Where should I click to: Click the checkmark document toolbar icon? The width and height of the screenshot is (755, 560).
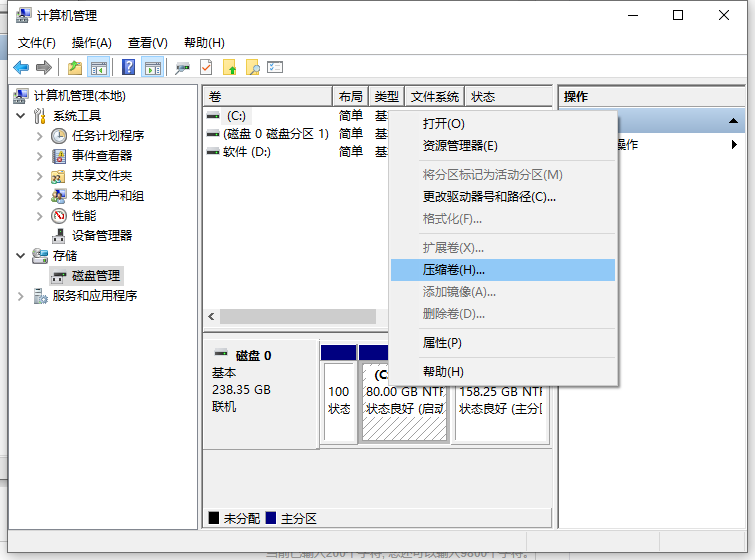(x=206, y=67)
